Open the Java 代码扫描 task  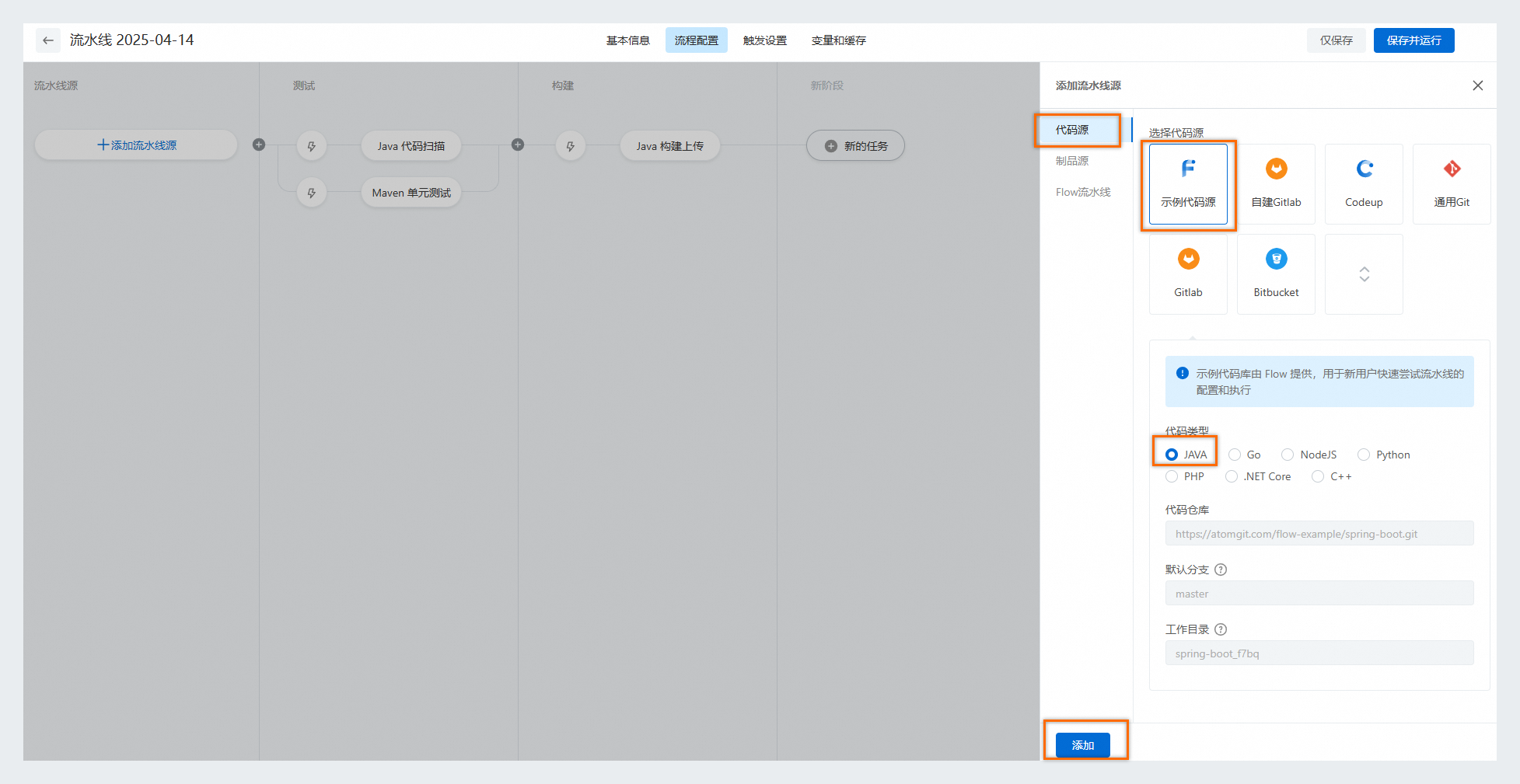point(411,146)
